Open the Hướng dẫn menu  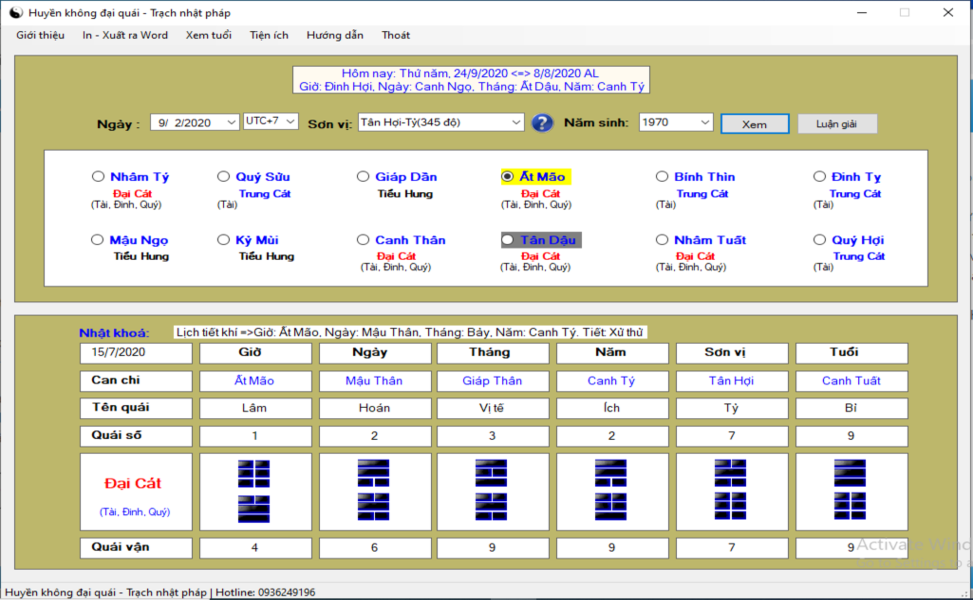[334, 35]
